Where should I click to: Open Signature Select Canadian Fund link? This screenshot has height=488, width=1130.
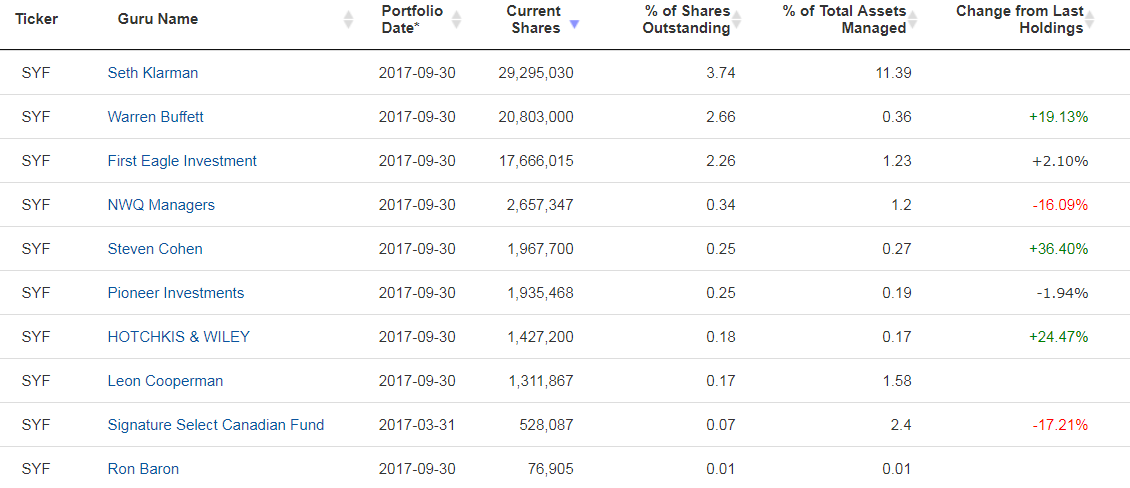pos(216,425)
